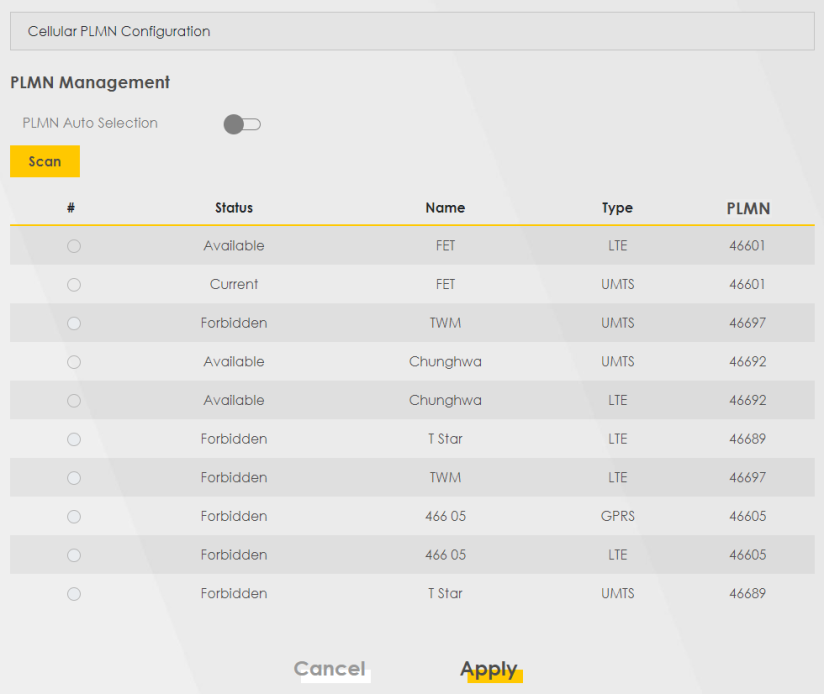Select the Chunghwa UMTS radio button
Screen dimensions: 824x694
click(74, 362)
